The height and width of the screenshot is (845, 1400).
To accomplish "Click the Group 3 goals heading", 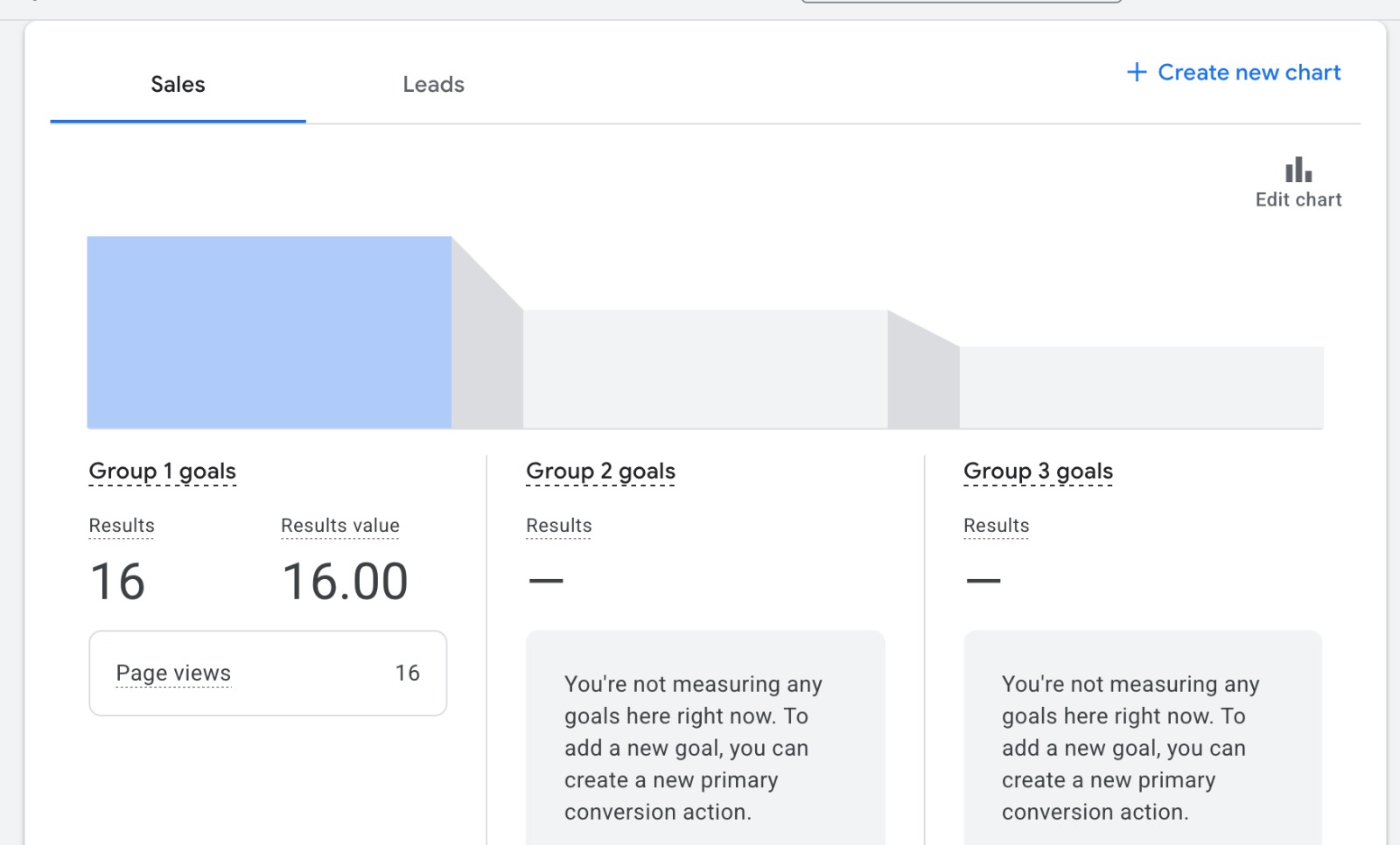I will (x=1038, y=471).
